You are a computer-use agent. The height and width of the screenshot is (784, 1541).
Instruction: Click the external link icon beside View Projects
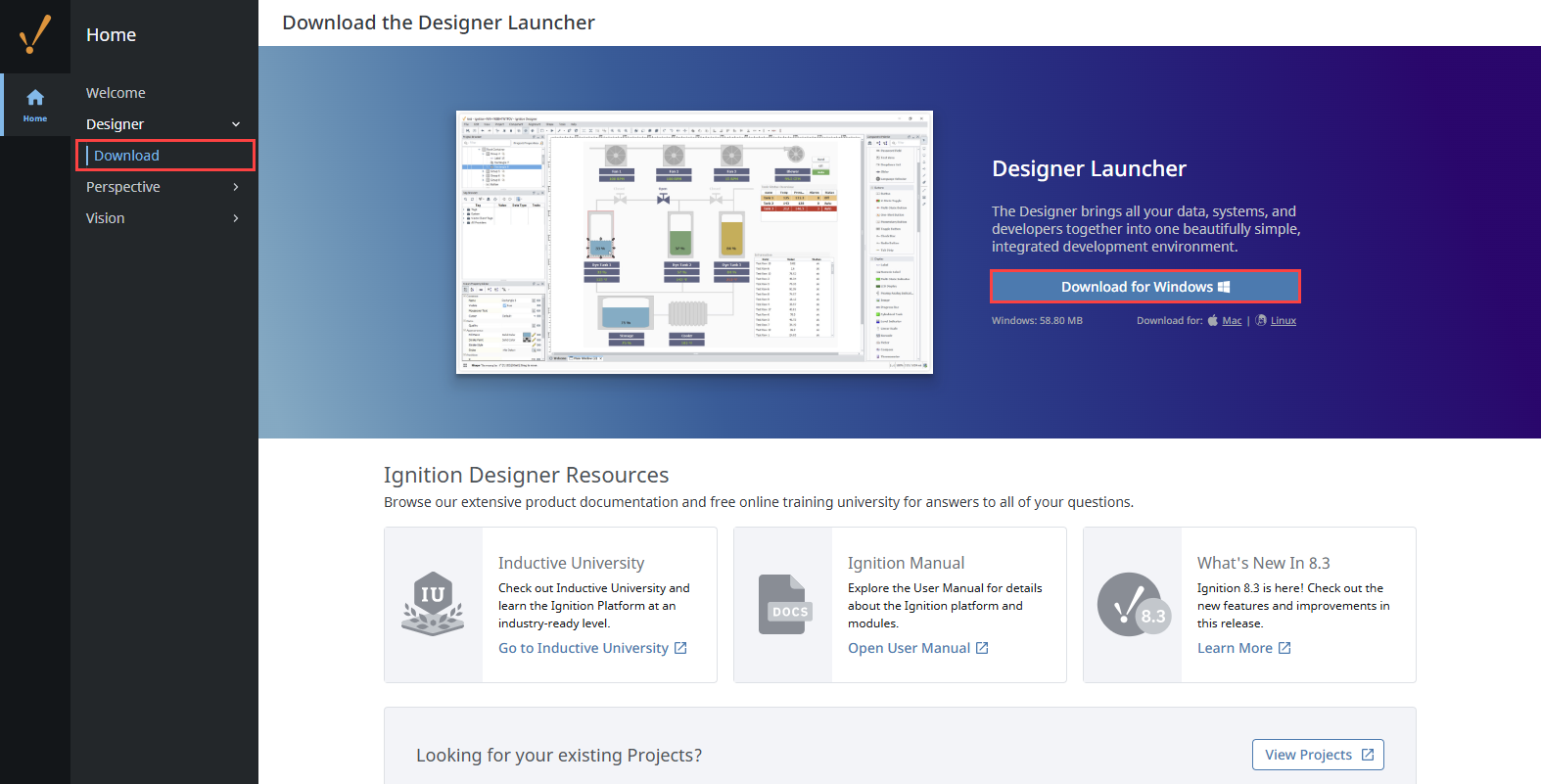1368,755
